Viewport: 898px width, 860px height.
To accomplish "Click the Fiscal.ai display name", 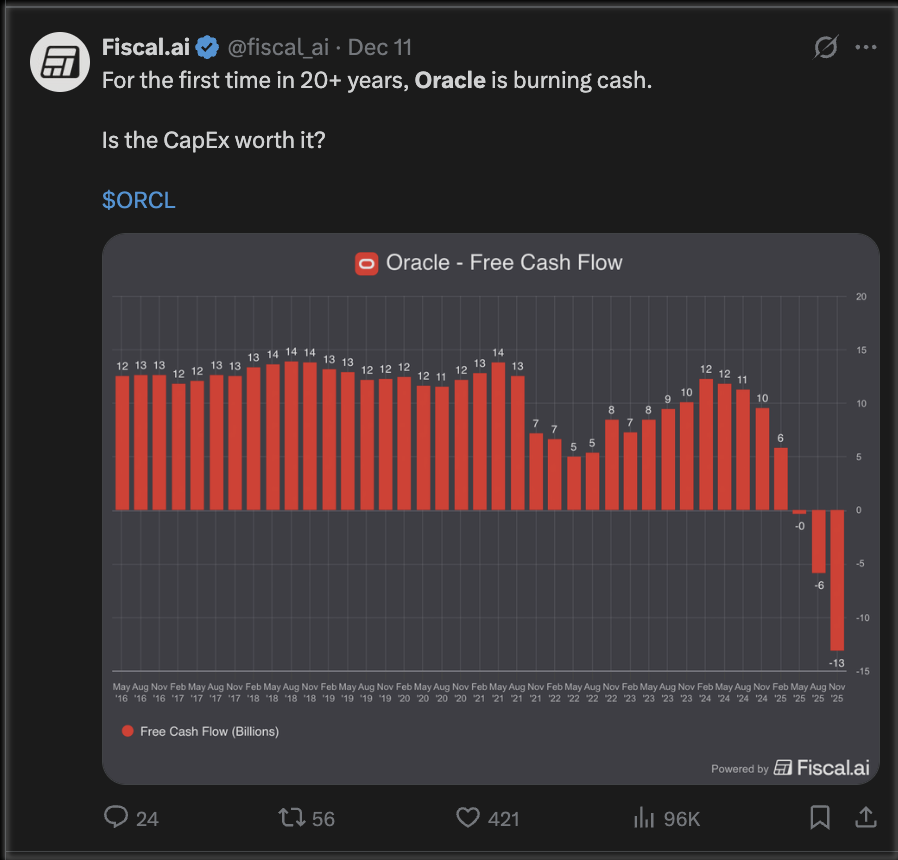I will tap(146, 47).
